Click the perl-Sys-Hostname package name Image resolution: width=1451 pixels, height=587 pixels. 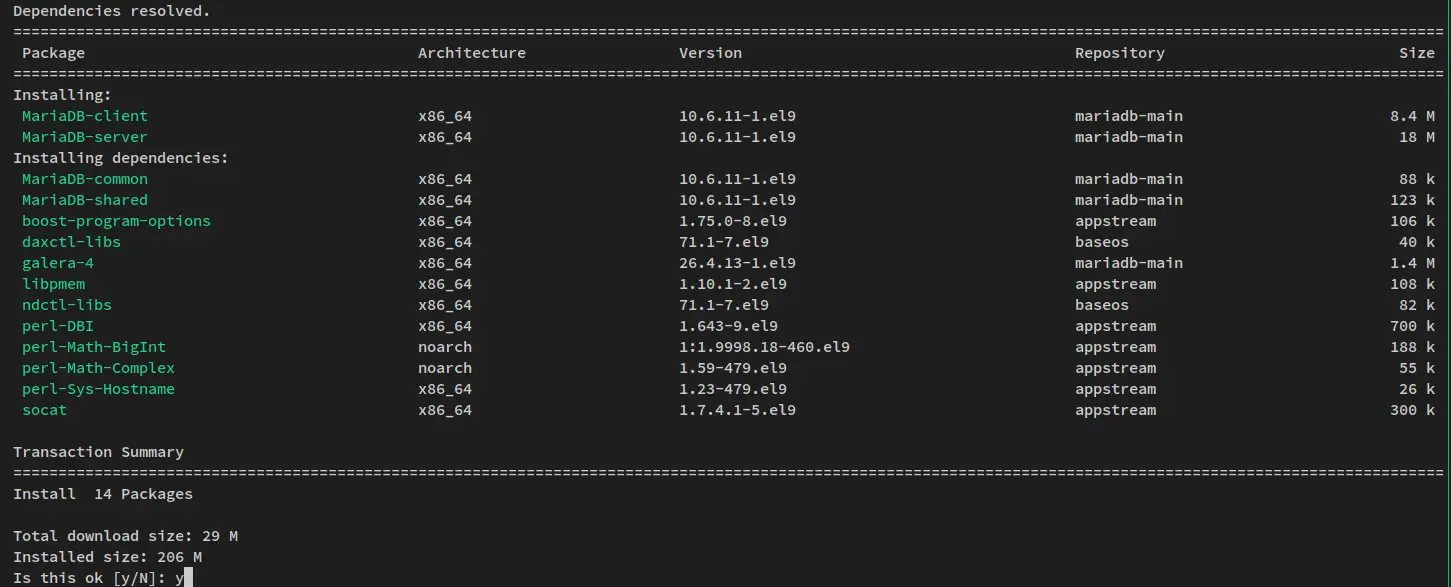[x=98, y=389]
